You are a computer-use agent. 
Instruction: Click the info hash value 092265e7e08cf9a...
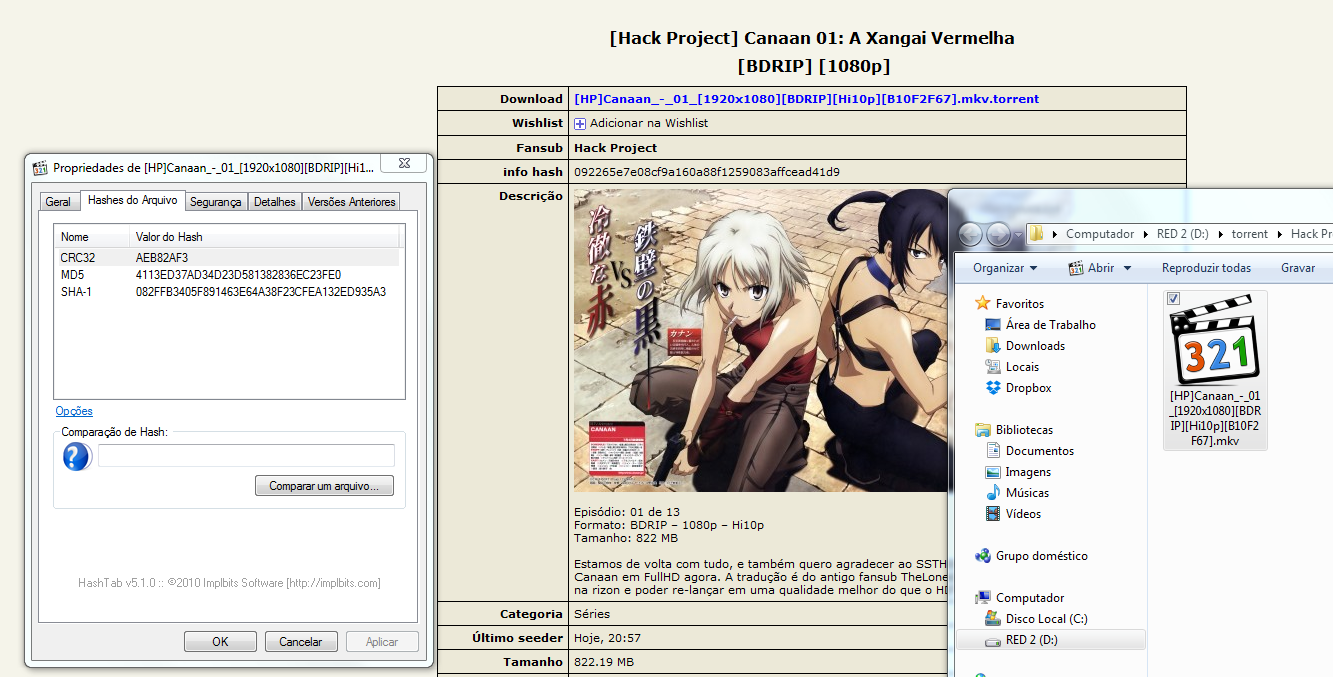707,172
